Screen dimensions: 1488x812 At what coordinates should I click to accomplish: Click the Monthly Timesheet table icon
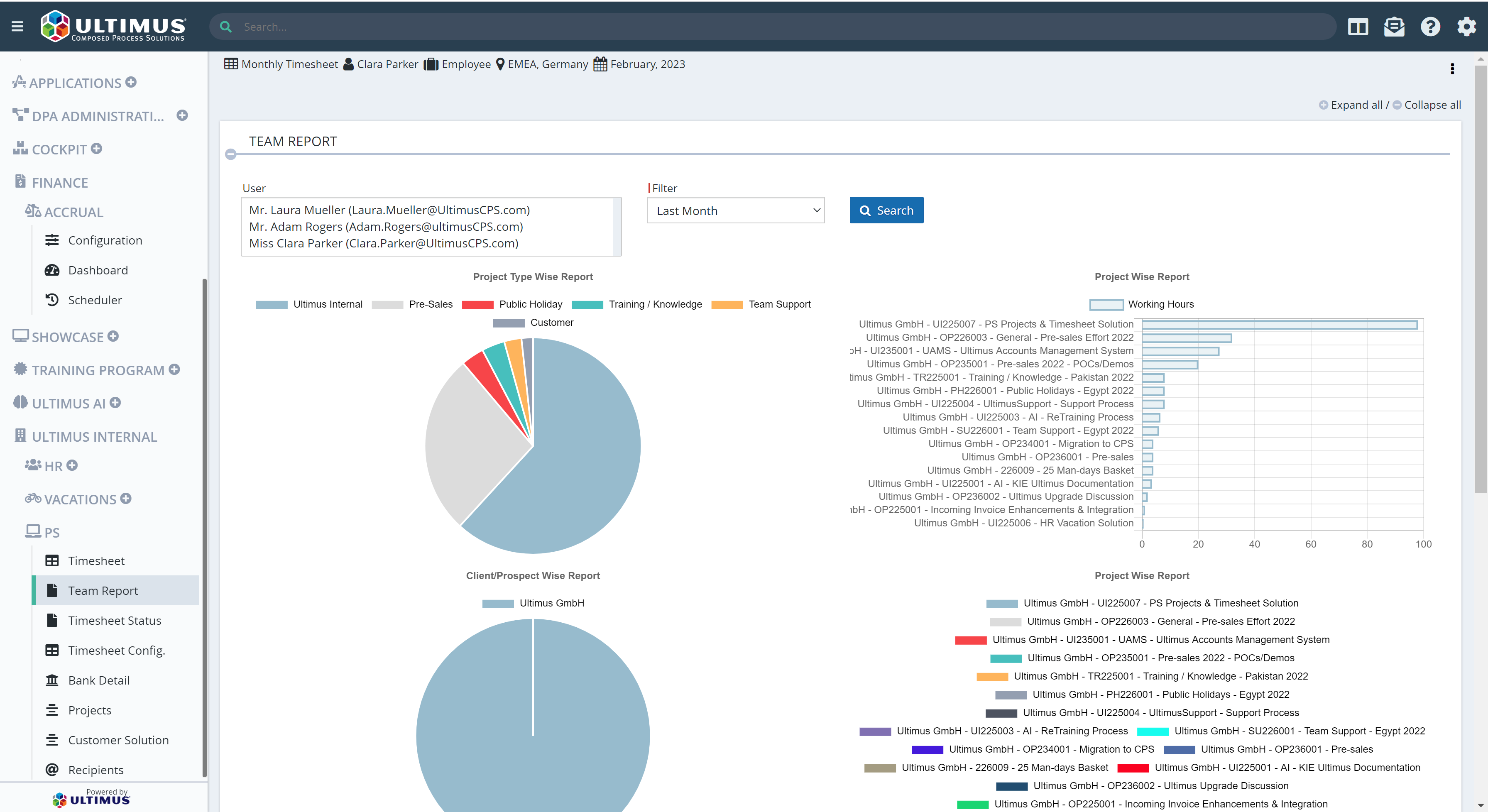click(x=231, y=64)
